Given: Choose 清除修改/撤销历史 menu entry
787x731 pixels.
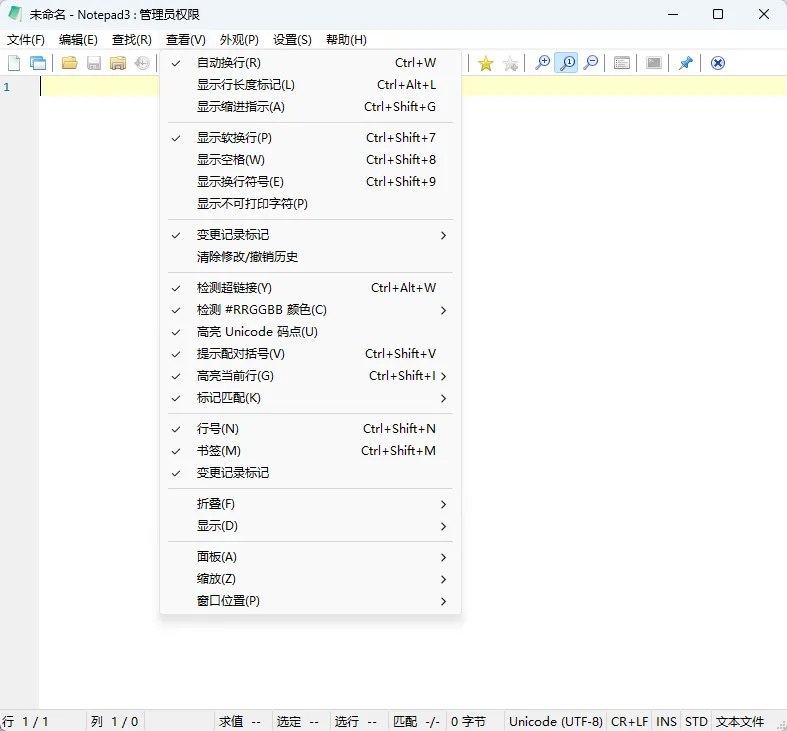Looking at the screenshot, I should tap(310, 257).
